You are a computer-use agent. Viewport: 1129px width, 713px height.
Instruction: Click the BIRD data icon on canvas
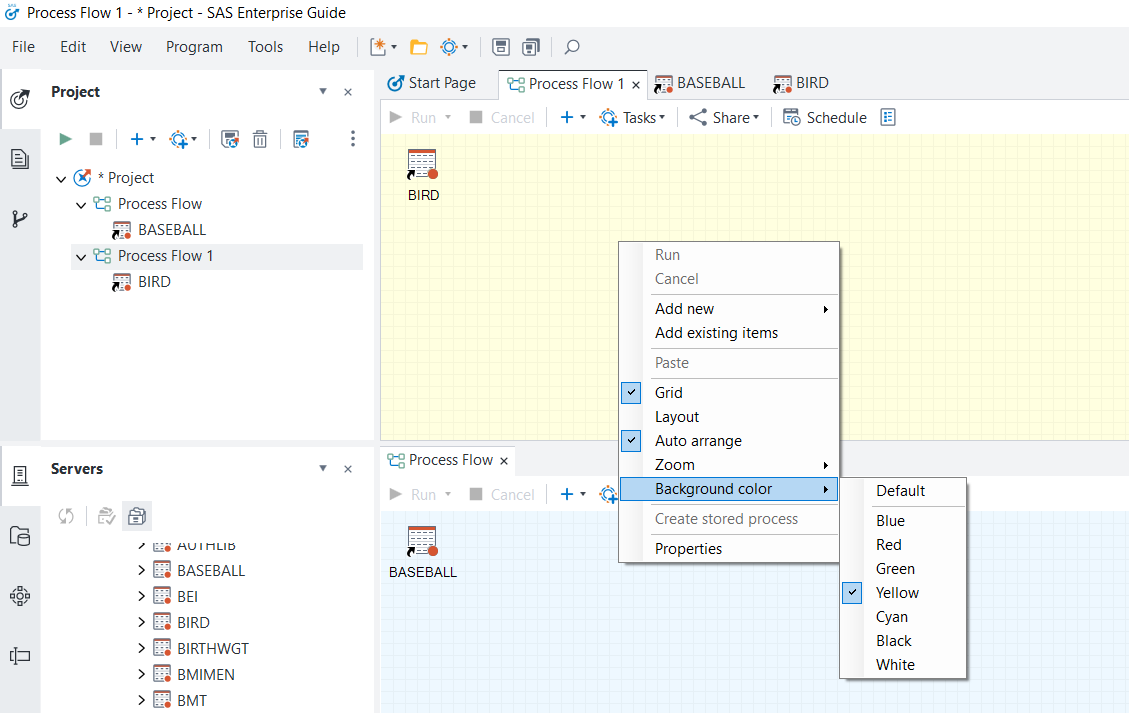click(422, 165)
